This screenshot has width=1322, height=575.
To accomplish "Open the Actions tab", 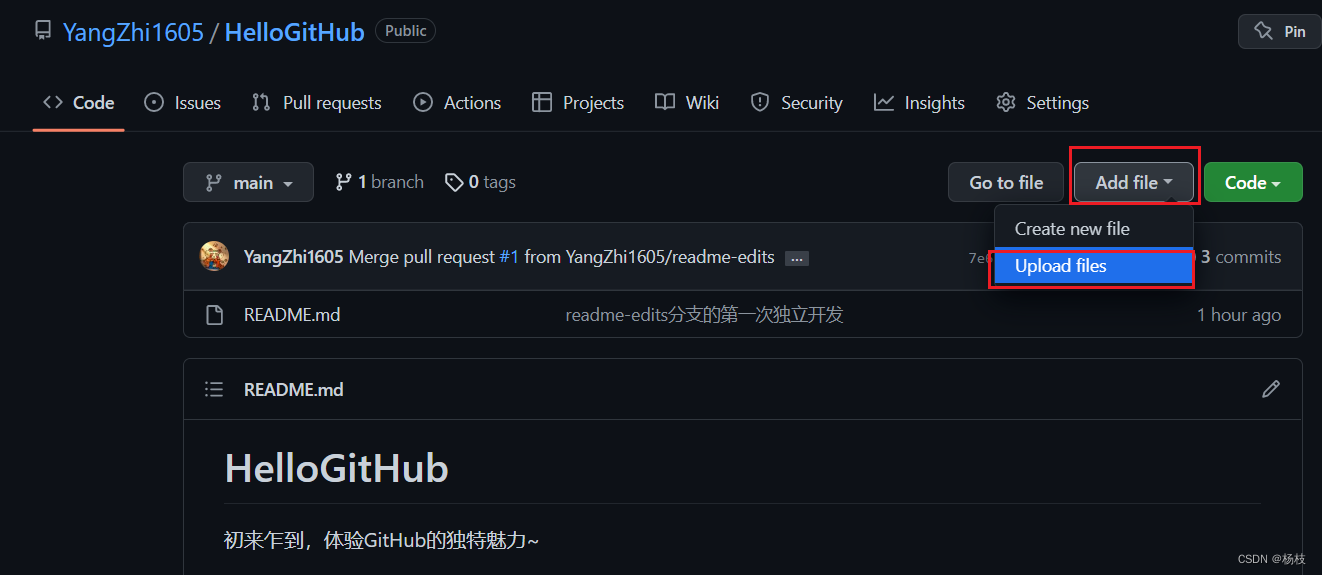I will [x=457, y=102].
